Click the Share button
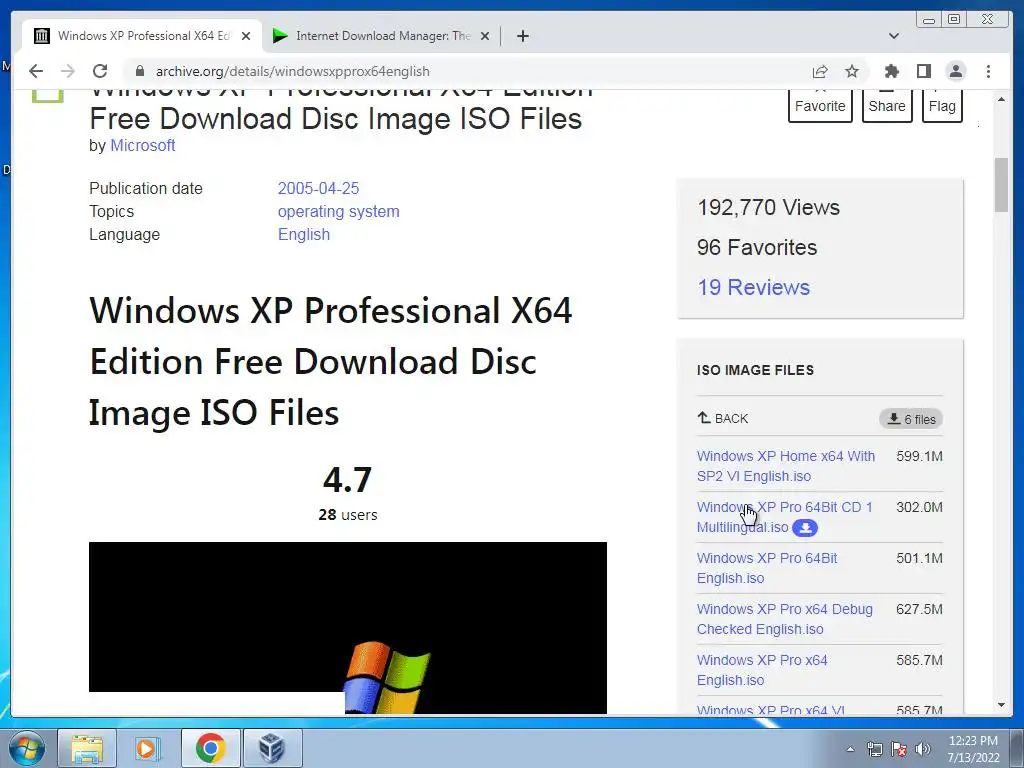This screenshot has height=768, width=1024. point(887,104)
